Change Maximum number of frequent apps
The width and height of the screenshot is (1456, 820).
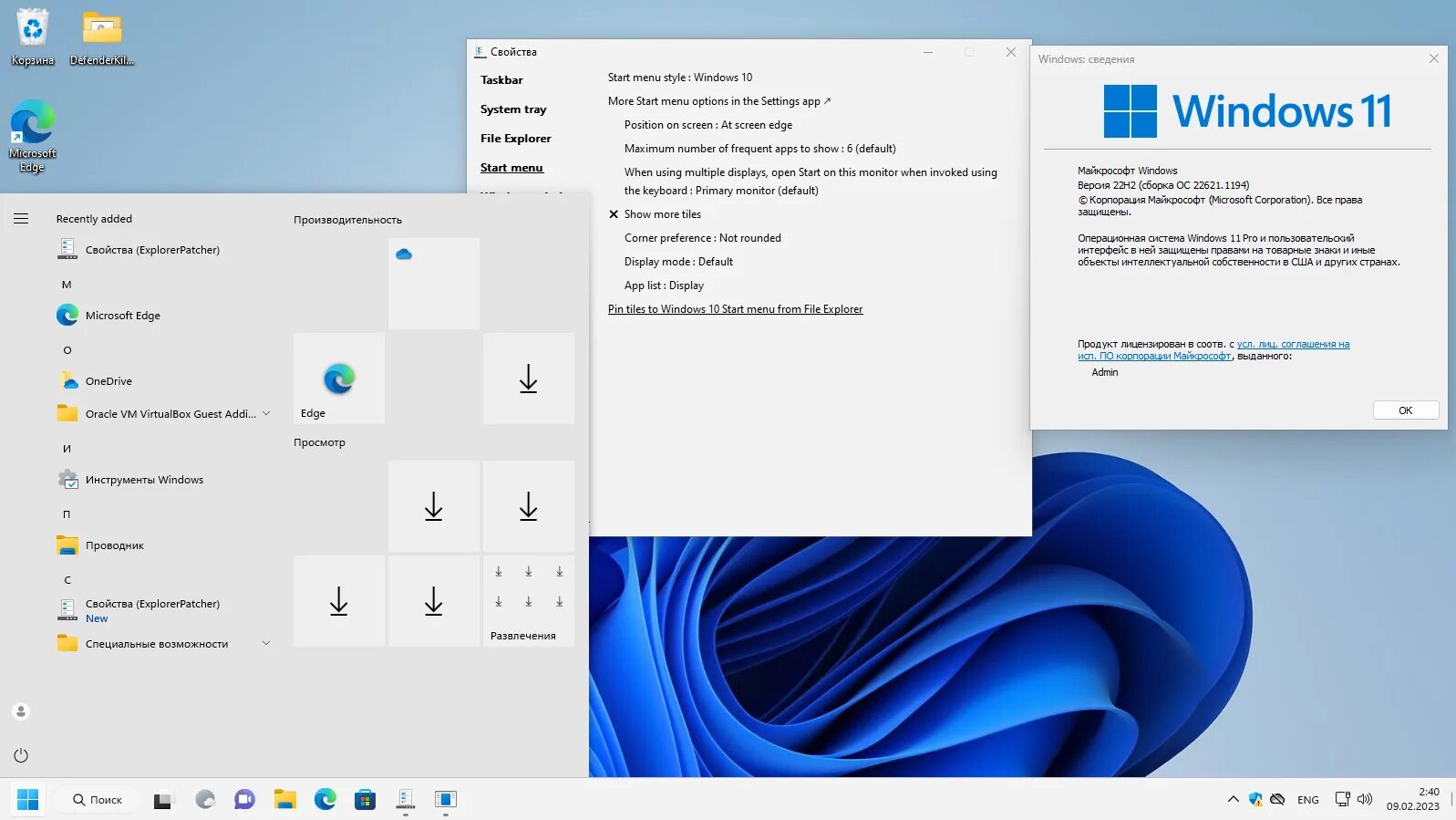click(760, 149)
